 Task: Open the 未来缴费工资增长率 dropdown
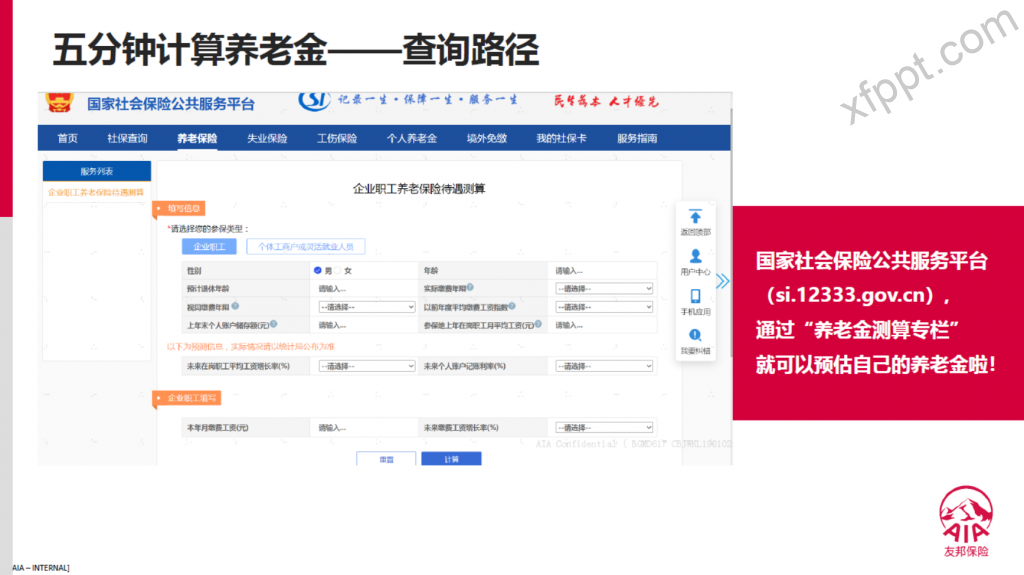[x=603, y=427]
